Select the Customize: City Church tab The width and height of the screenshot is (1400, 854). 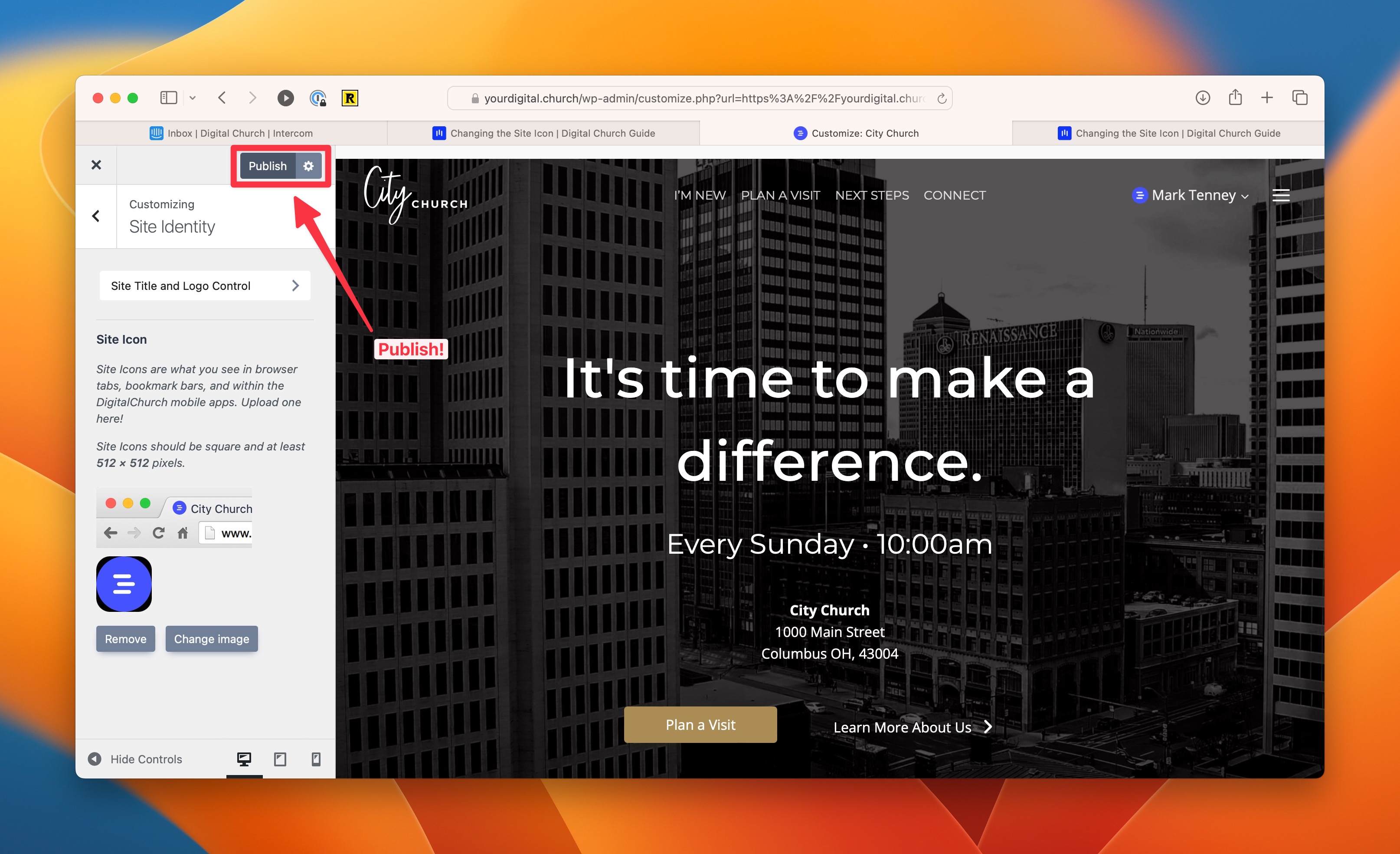click(x=856, y=133)
